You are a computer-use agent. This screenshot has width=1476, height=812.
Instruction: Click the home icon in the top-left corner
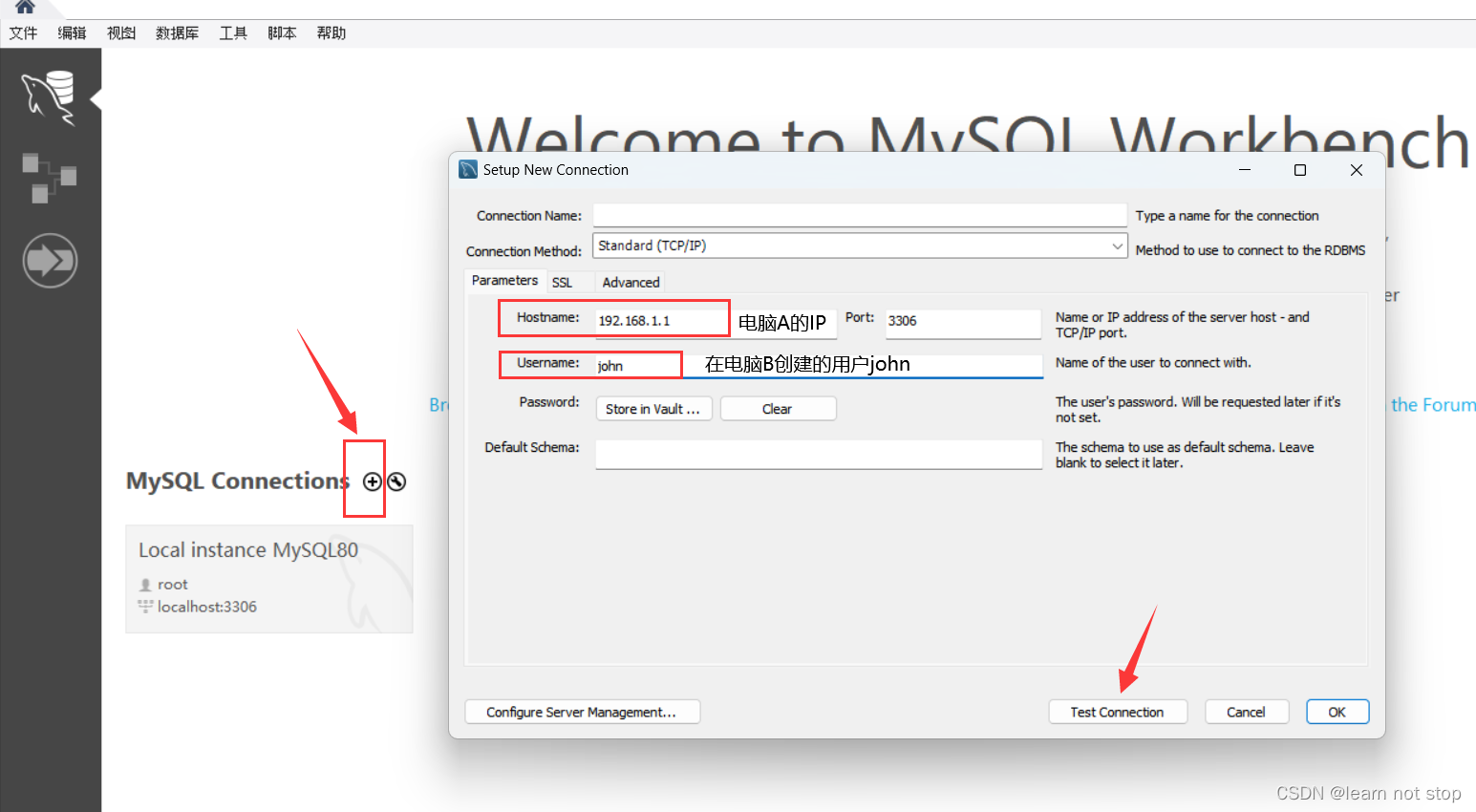point(26,8)
